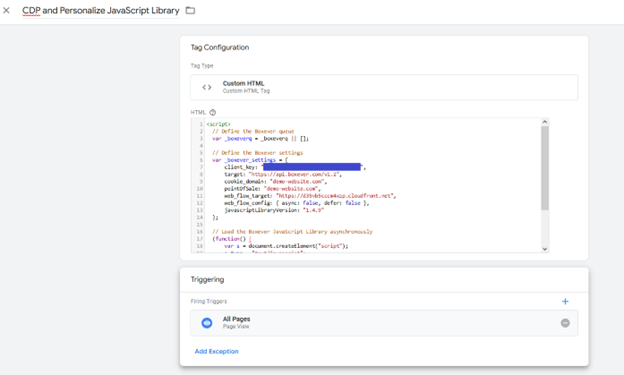Click the All Pages blue eye icon

coord(207,323)
